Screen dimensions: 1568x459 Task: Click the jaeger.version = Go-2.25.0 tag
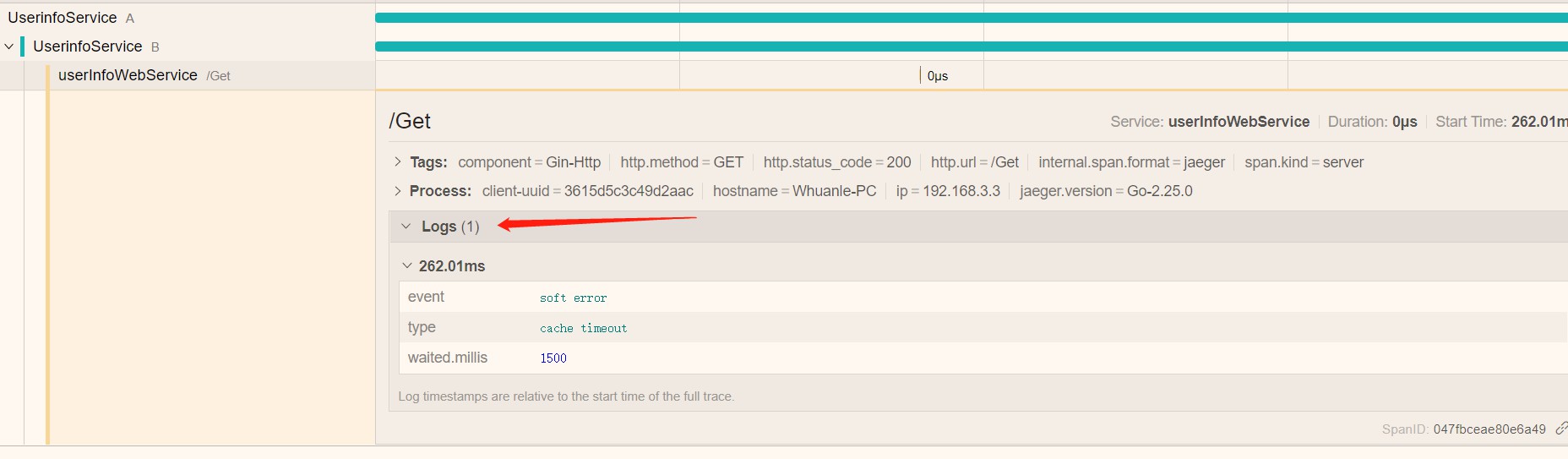(x=1106, y=191)
